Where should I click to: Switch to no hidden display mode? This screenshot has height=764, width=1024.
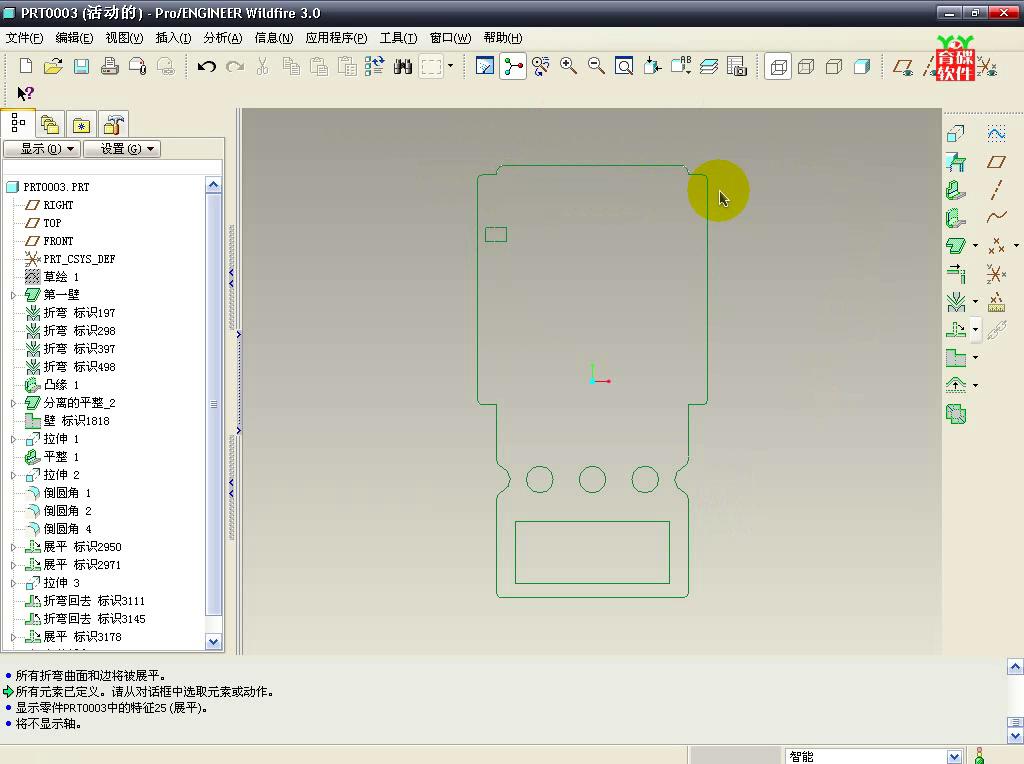(x=833, y=66)
